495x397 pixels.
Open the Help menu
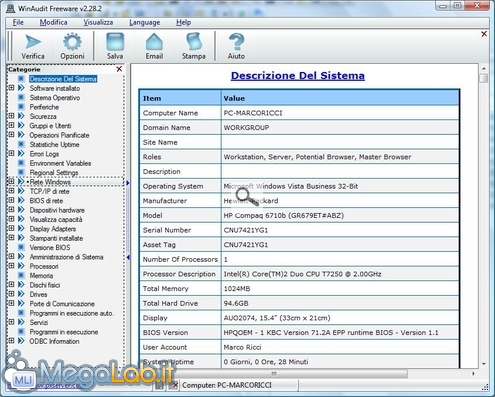tap(183, 22)
